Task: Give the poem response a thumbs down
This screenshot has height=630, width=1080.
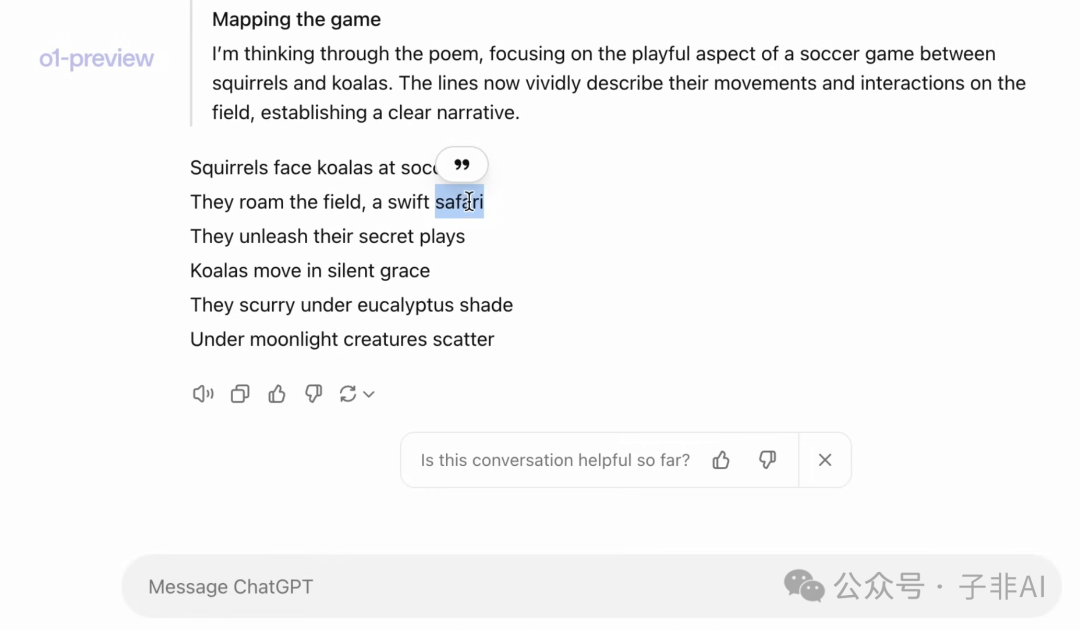Action: 313,394
